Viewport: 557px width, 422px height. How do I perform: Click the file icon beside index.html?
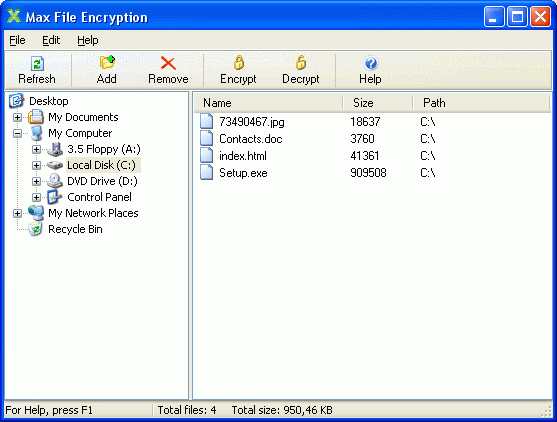coord(206,155)
